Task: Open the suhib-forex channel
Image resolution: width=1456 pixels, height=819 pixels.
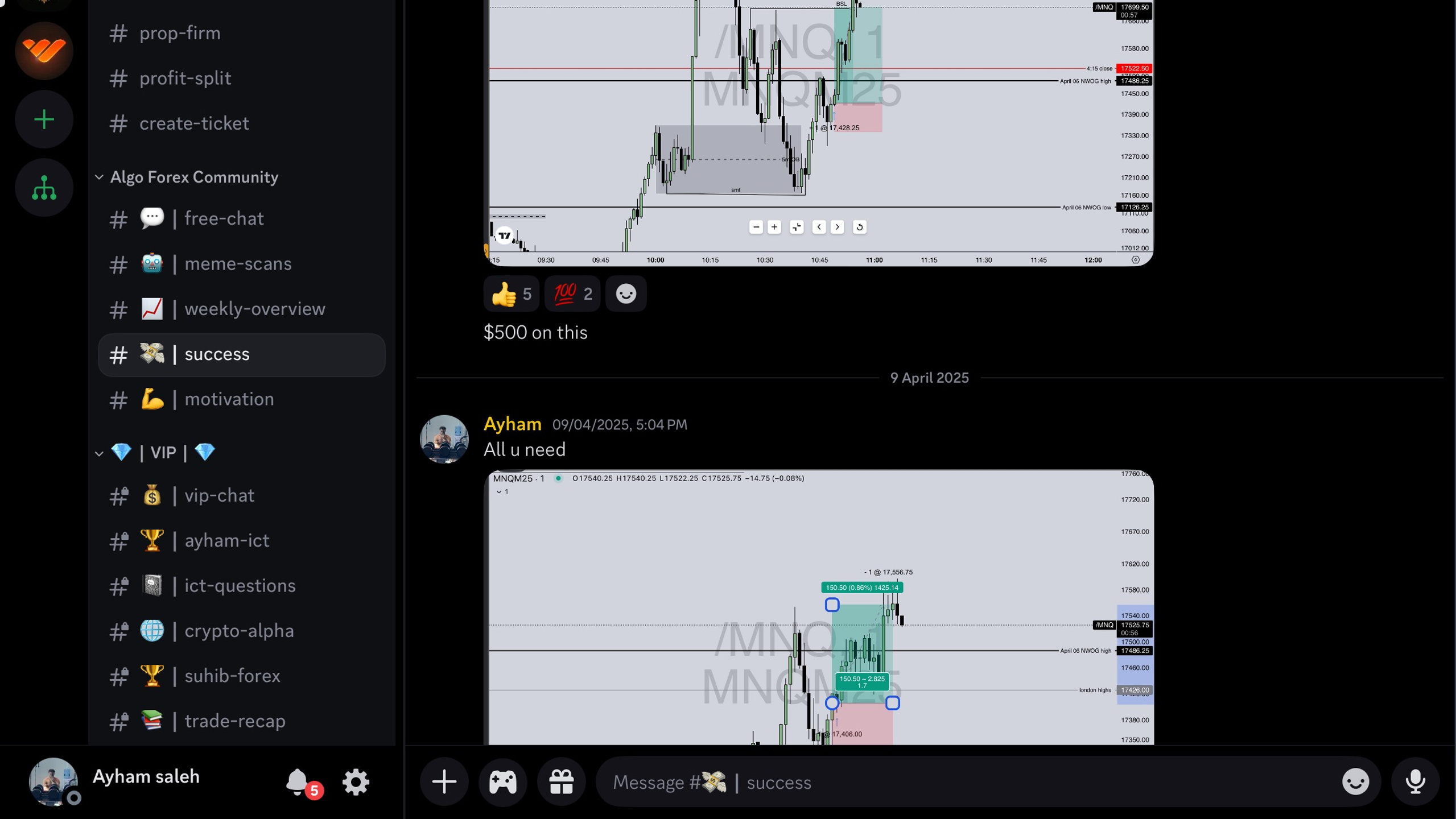Action: click(242, 676)
